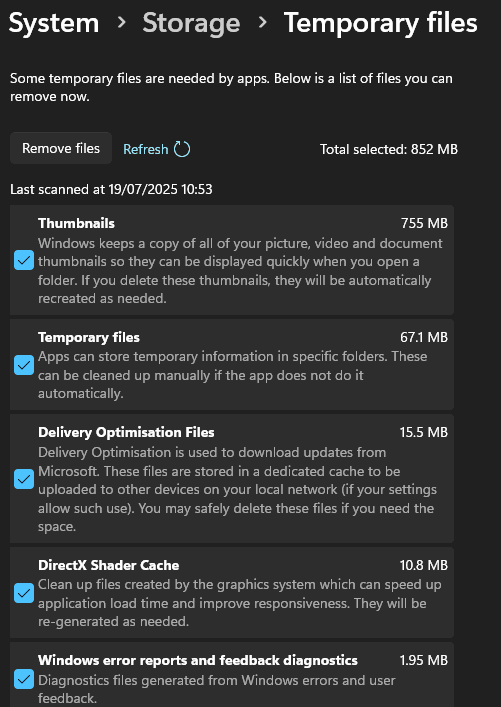Navigate to Storage in the breadcrumb
The width and height of the screenshot is (501, 707).
coord(191,23)
